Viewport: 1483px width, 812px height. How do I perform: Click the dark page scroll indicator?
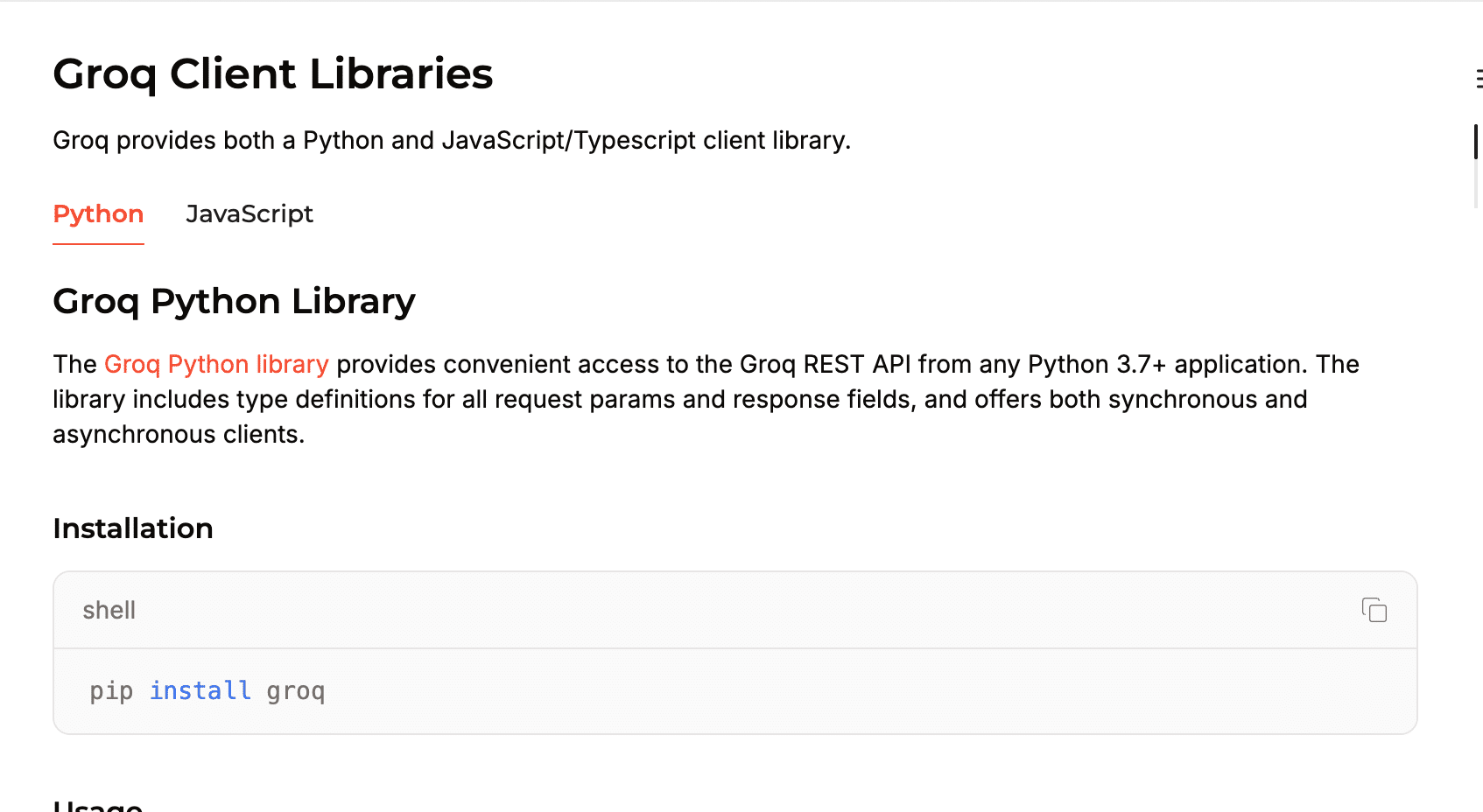[x=1476, y=142]
